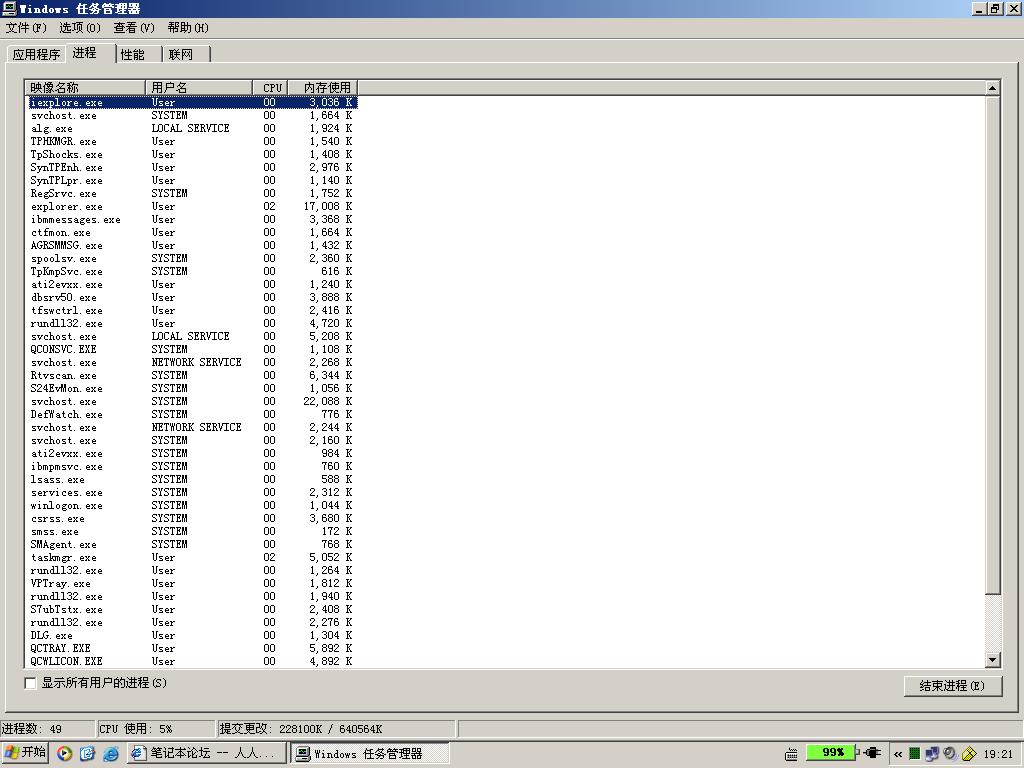Open Windows Media Player from quick launch
The width and height of the screenshot is (1024, 768).
click(65, 754)
